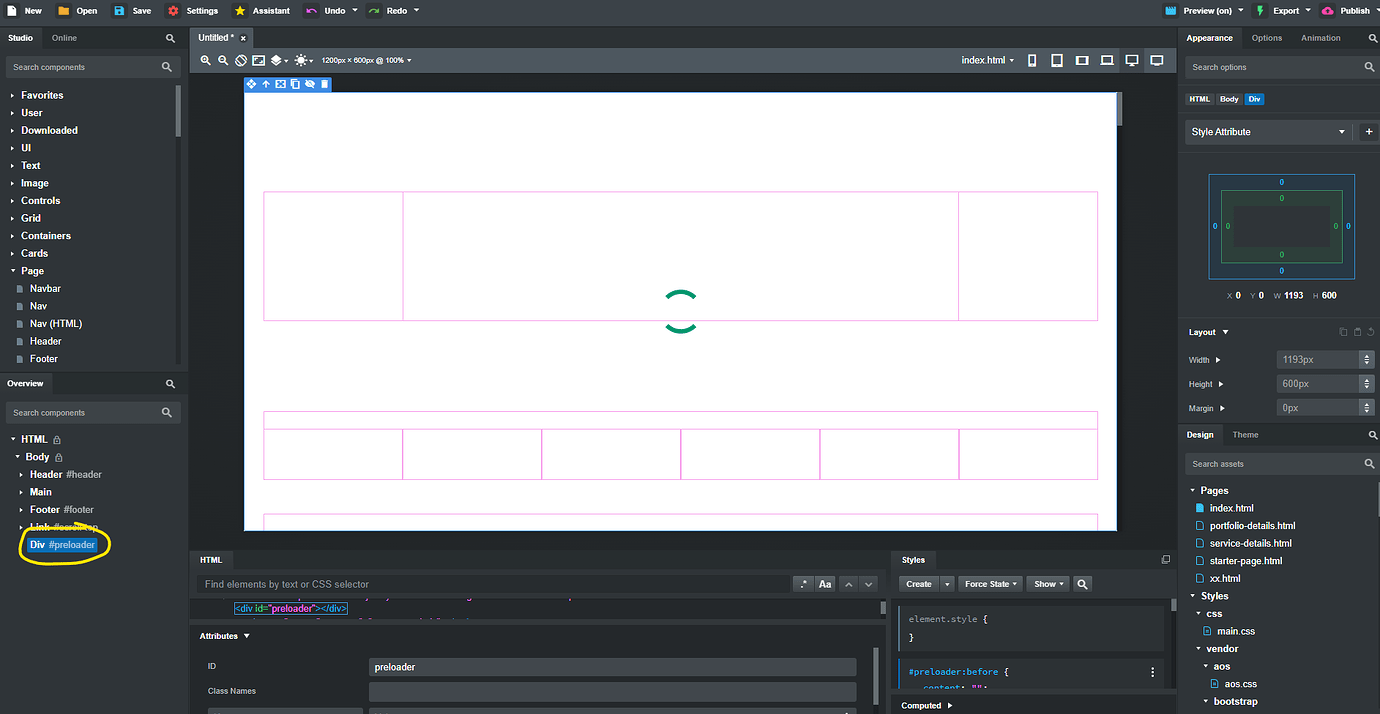
Task: Open the Preview (on) dropdown
Action: (x=1241, y=11)
